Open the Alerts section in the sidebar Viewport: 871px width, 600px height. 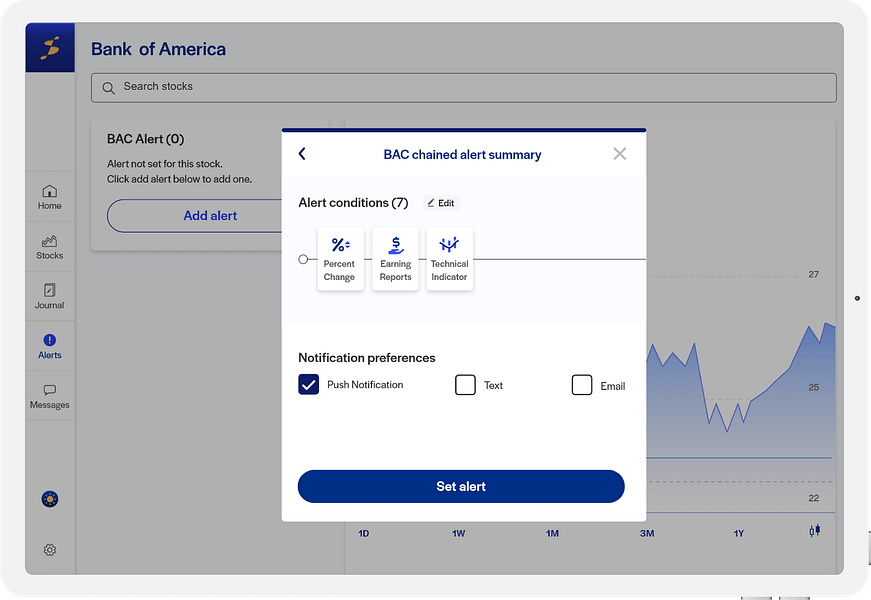49,347
